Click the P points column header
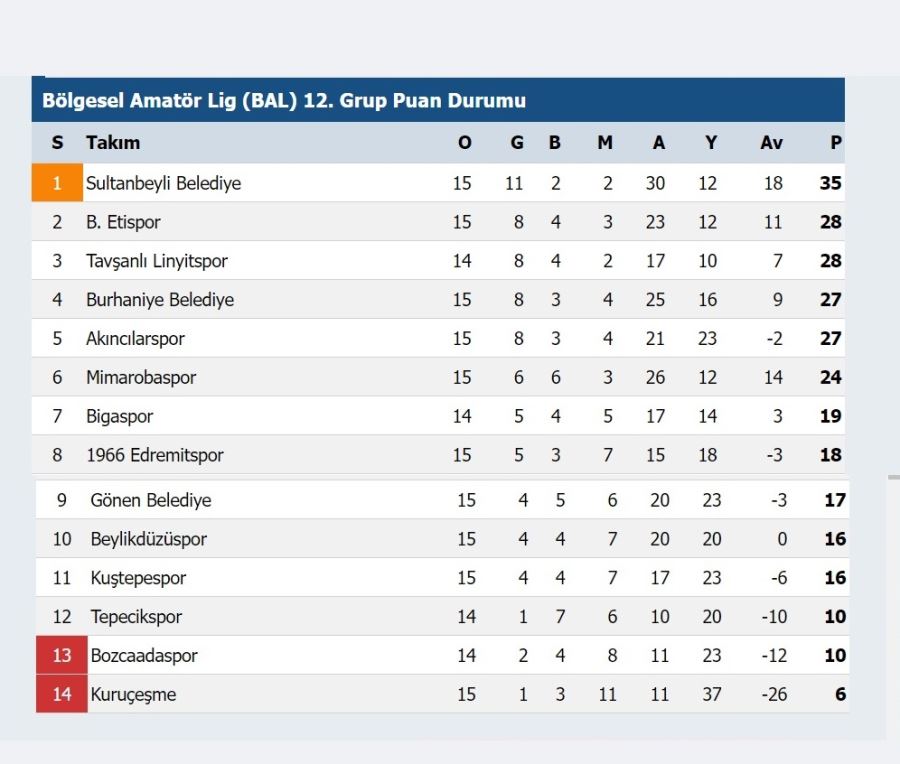This screenshot has width=900, height=764. (x=836, y=142)
